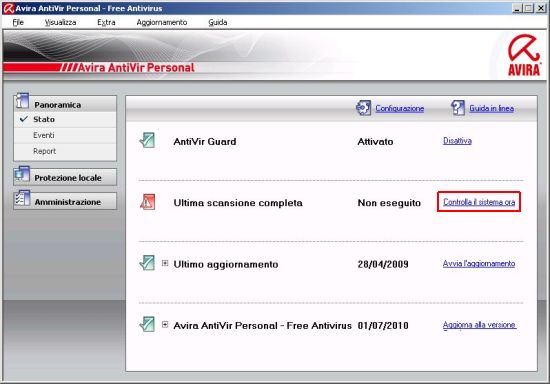550x384 pixels.
Task: Click the 28/04/2009 update date
Action: point(383,264)
